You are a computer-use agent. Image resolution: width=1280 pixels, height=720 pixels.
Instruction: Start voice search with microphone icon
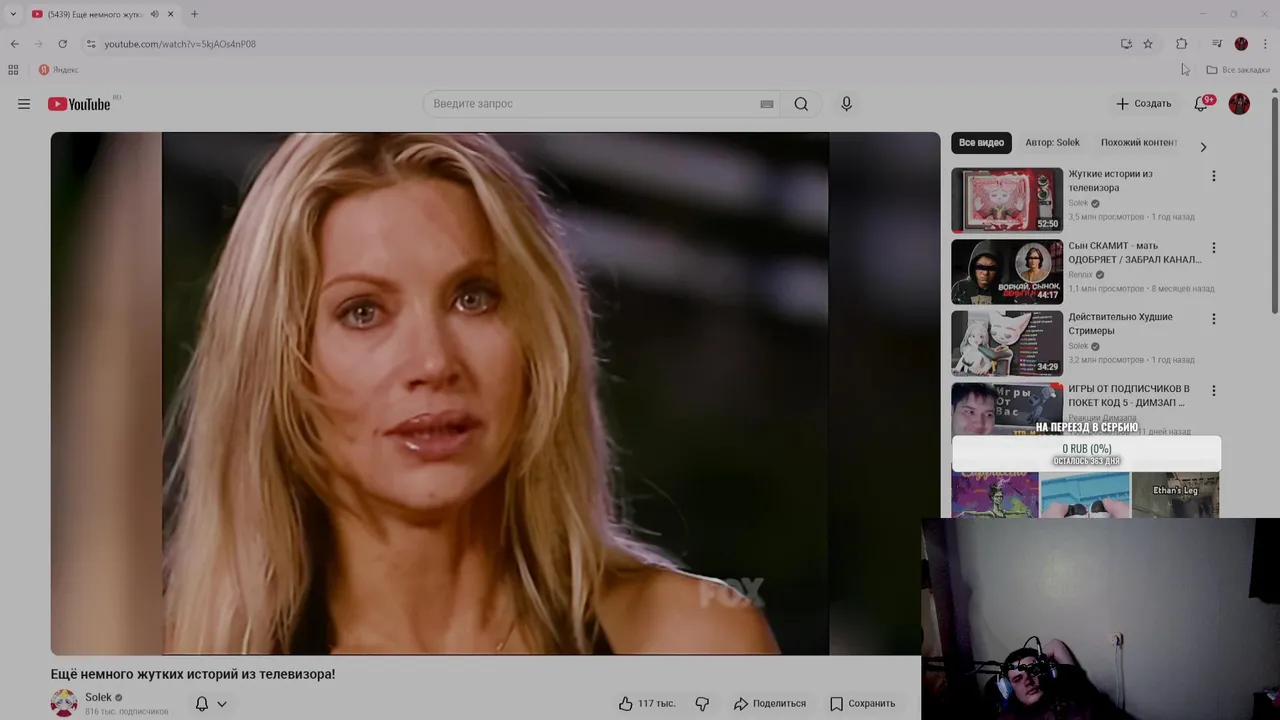[x=846, y=104]
